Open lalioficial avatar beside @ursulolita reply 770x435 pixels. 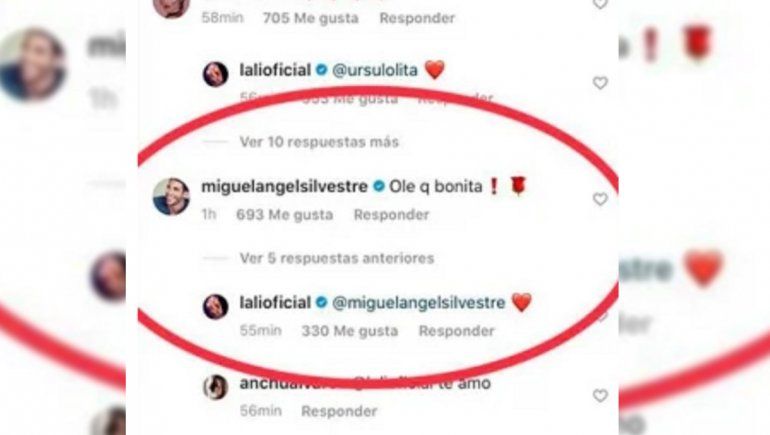click(216, 74)
